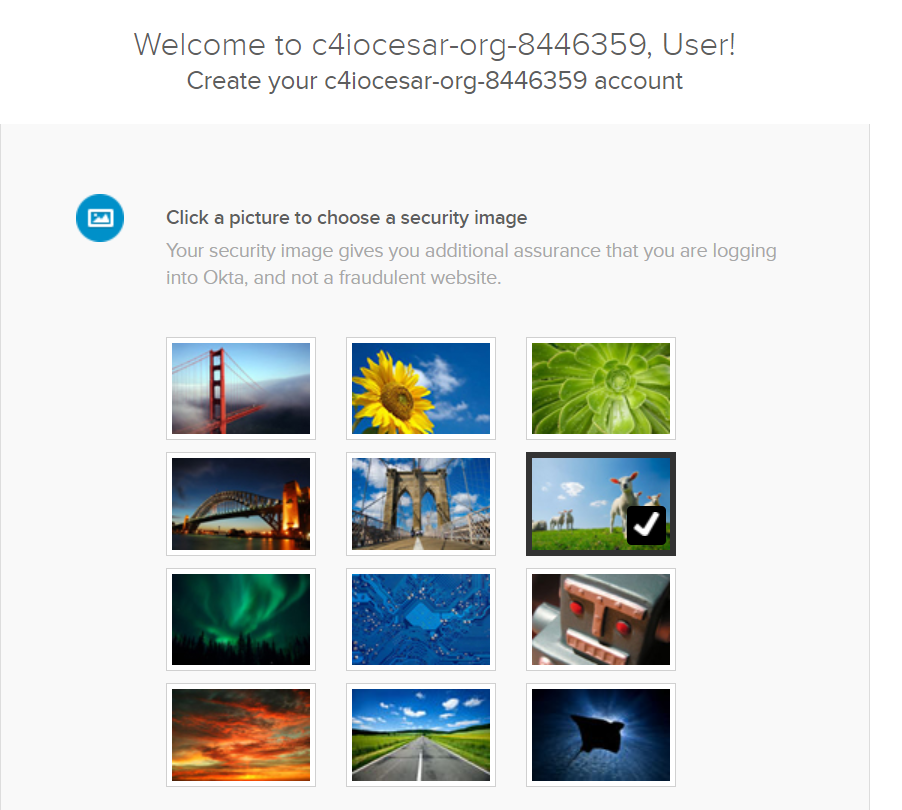Image resolution: width=902 pixels, height=810 pixels.
Task: Click the 'Your security image gives you' description
Action: [x=471, y=264]
